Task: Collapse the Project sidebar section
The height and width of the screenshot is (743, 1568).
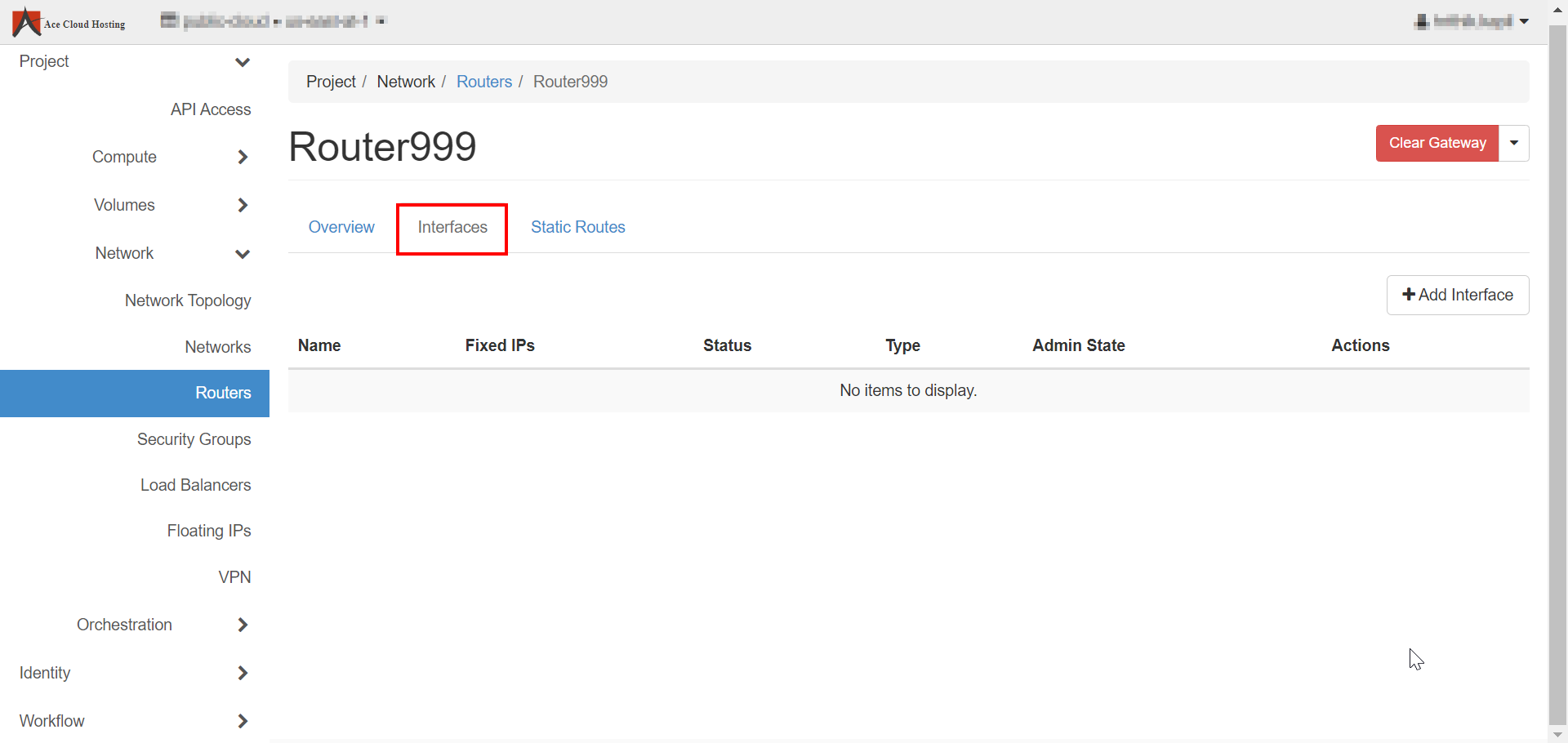Action: coord(242,62)
